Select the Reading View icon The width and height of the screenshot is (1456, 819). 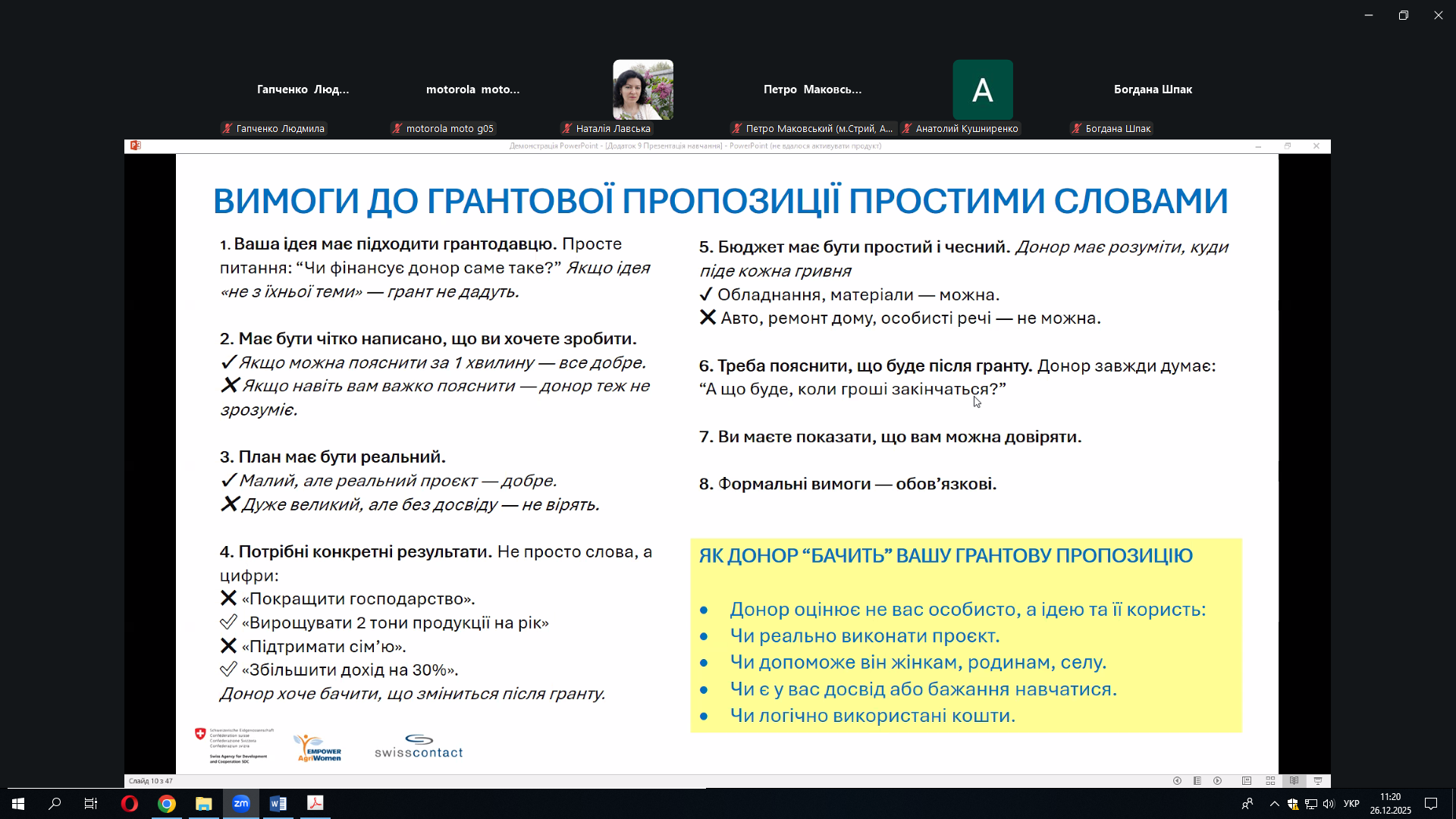coord(1294,781)
